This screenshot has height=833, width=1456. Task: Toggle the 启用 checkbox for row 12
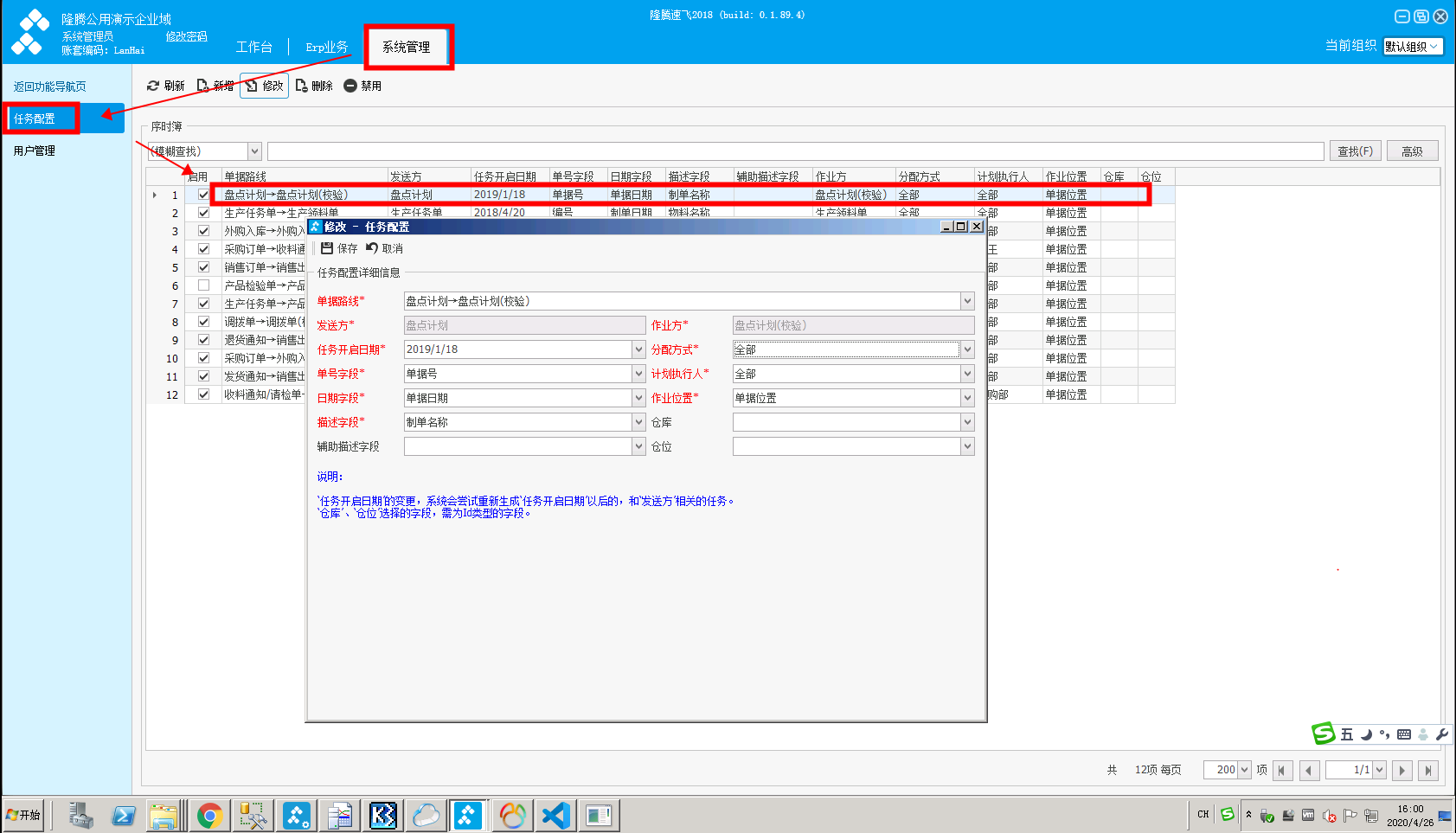pyautogui.click(x=203, y=394)
